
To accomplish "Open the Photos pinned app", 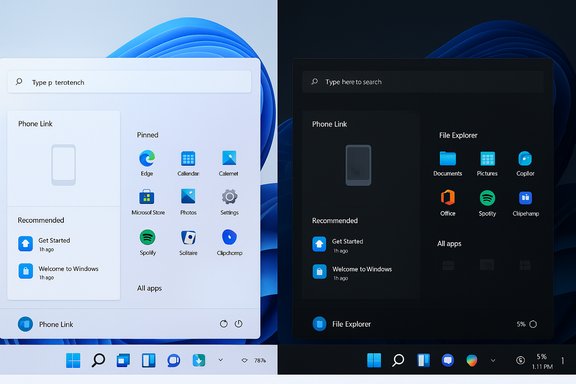I will (x=188, y=197).
